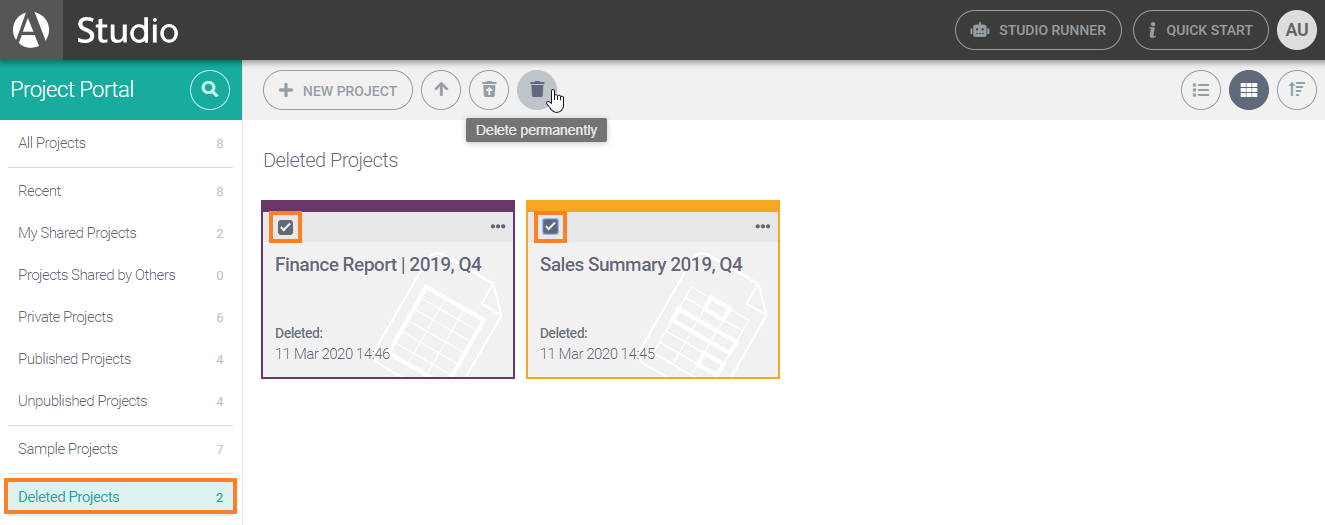Switch to tile grid view
1325x525 pixels.
pyautogui.click(x=1249, y=90)
